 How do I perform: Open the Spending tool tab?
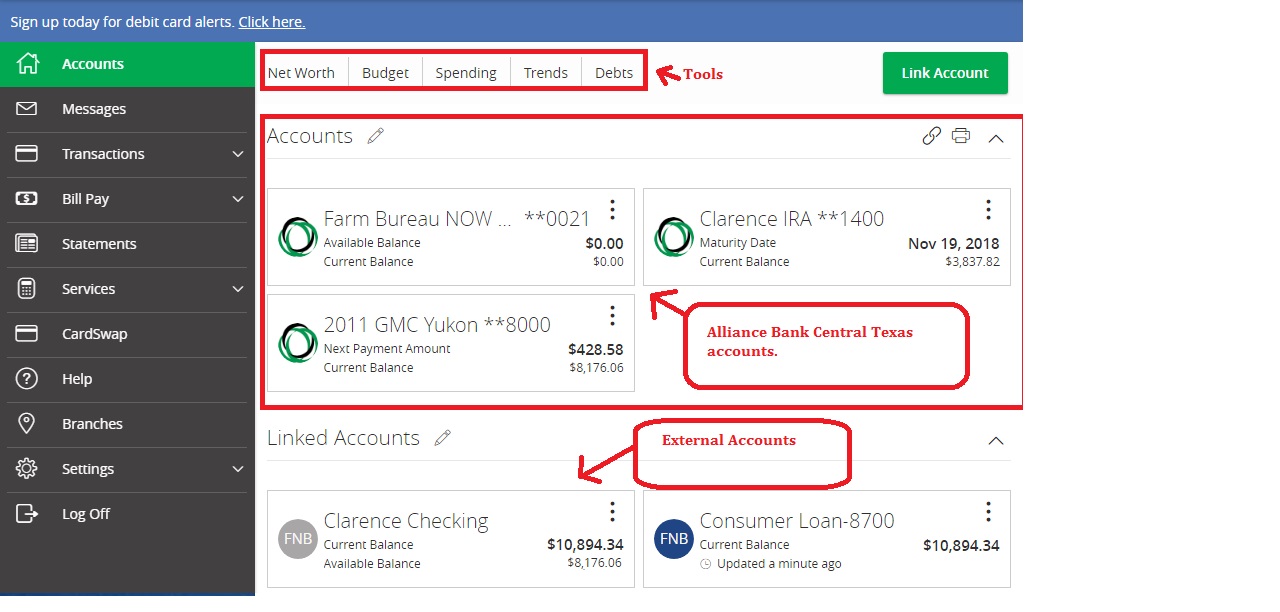(466, 73)
